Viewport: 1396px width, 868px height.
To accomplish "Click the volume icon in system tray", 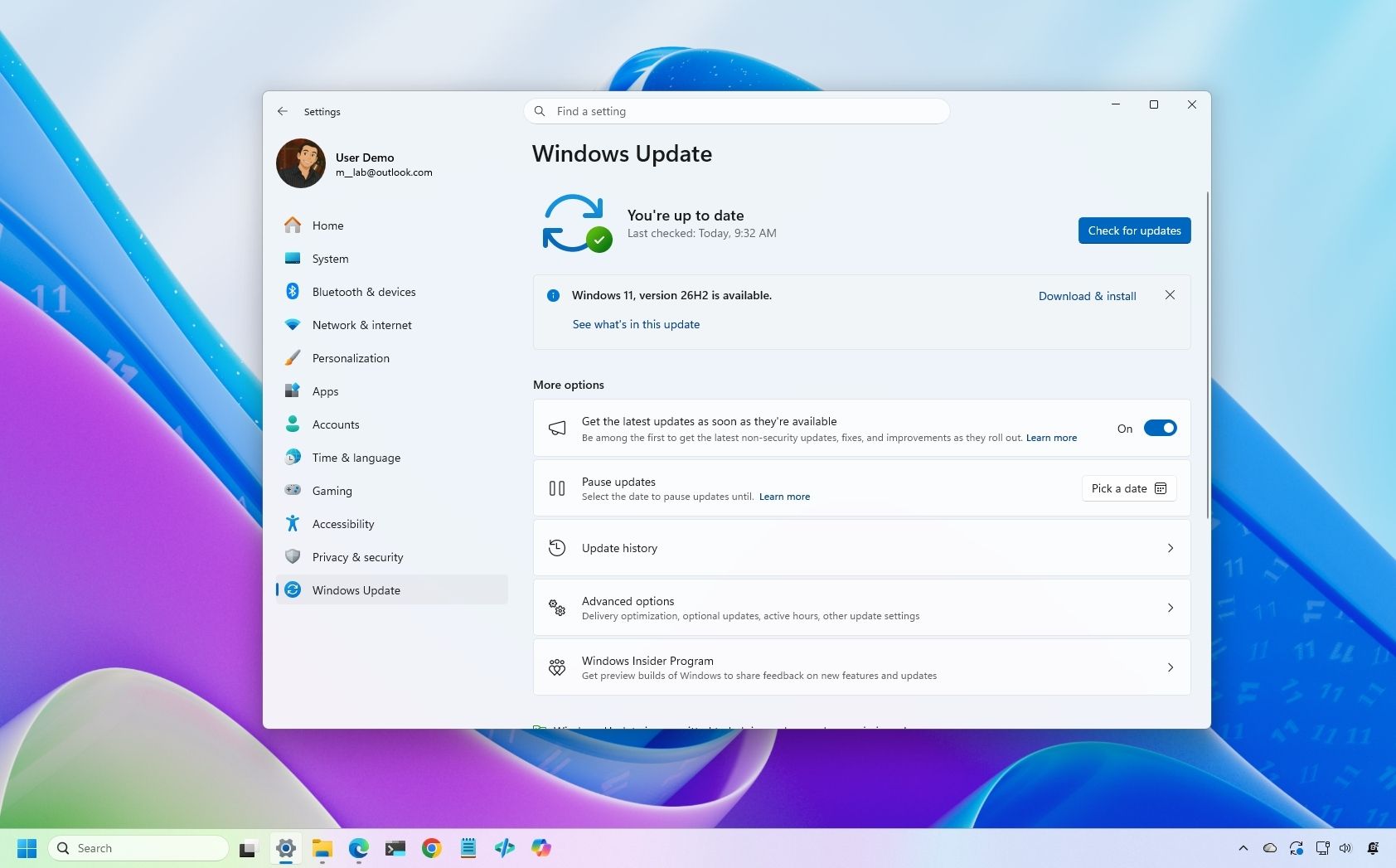I will (1345, 848).
